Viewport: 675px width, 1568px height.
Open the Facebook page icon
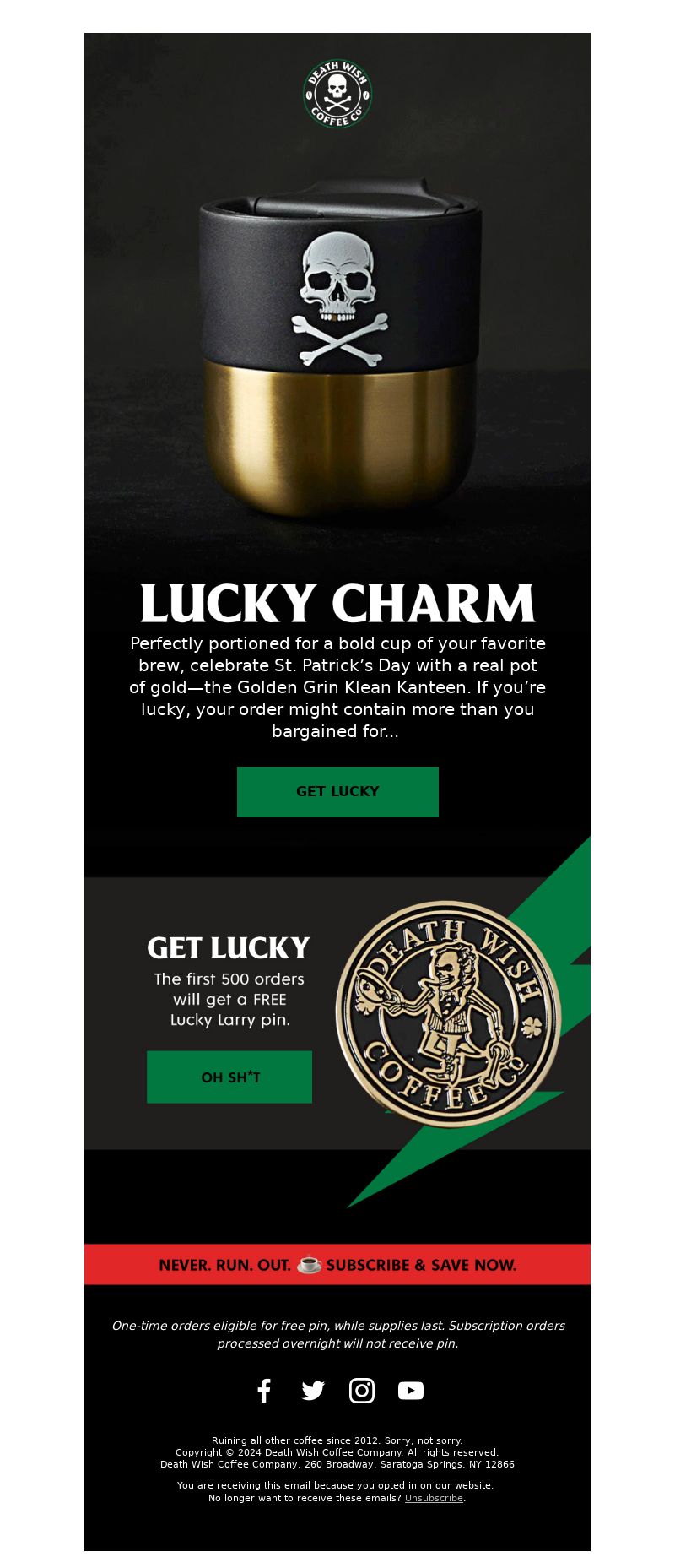[264, 1390]
